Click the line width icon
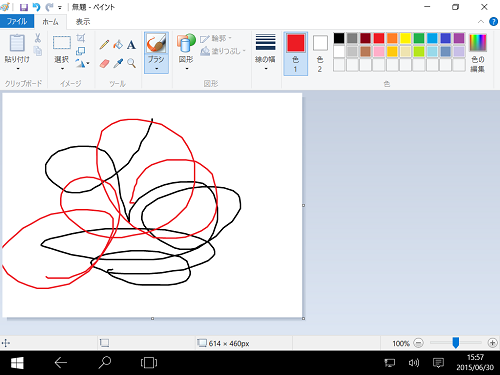 265,42
